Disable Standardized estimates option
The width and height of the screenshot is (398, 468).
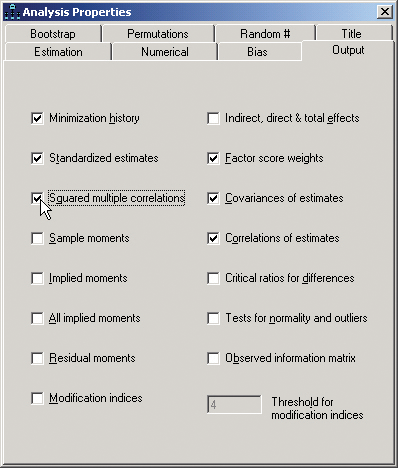coord(37,158)
